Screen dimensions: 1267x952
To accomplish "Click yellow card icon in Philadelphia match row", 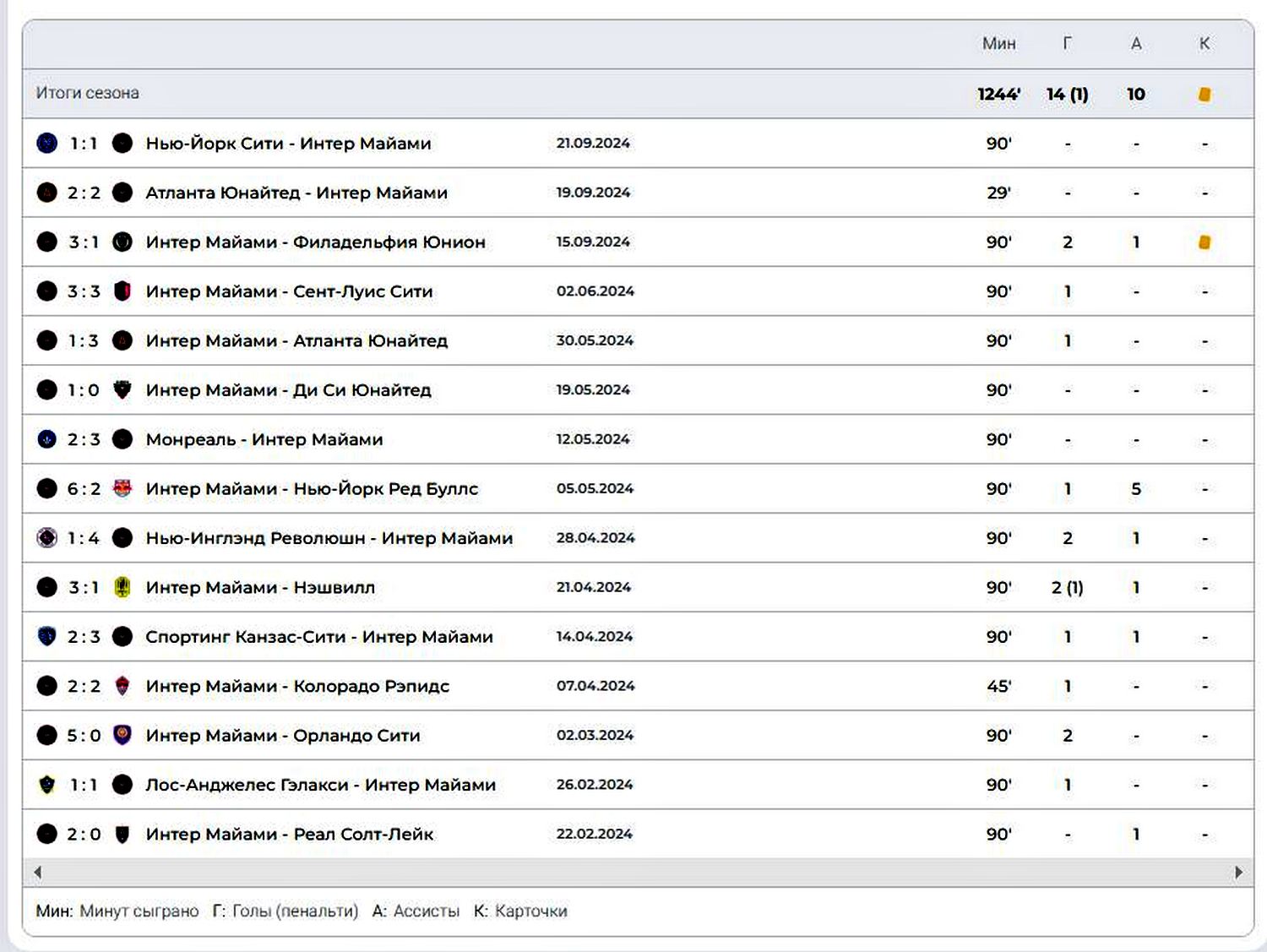I will (1204, 242).
